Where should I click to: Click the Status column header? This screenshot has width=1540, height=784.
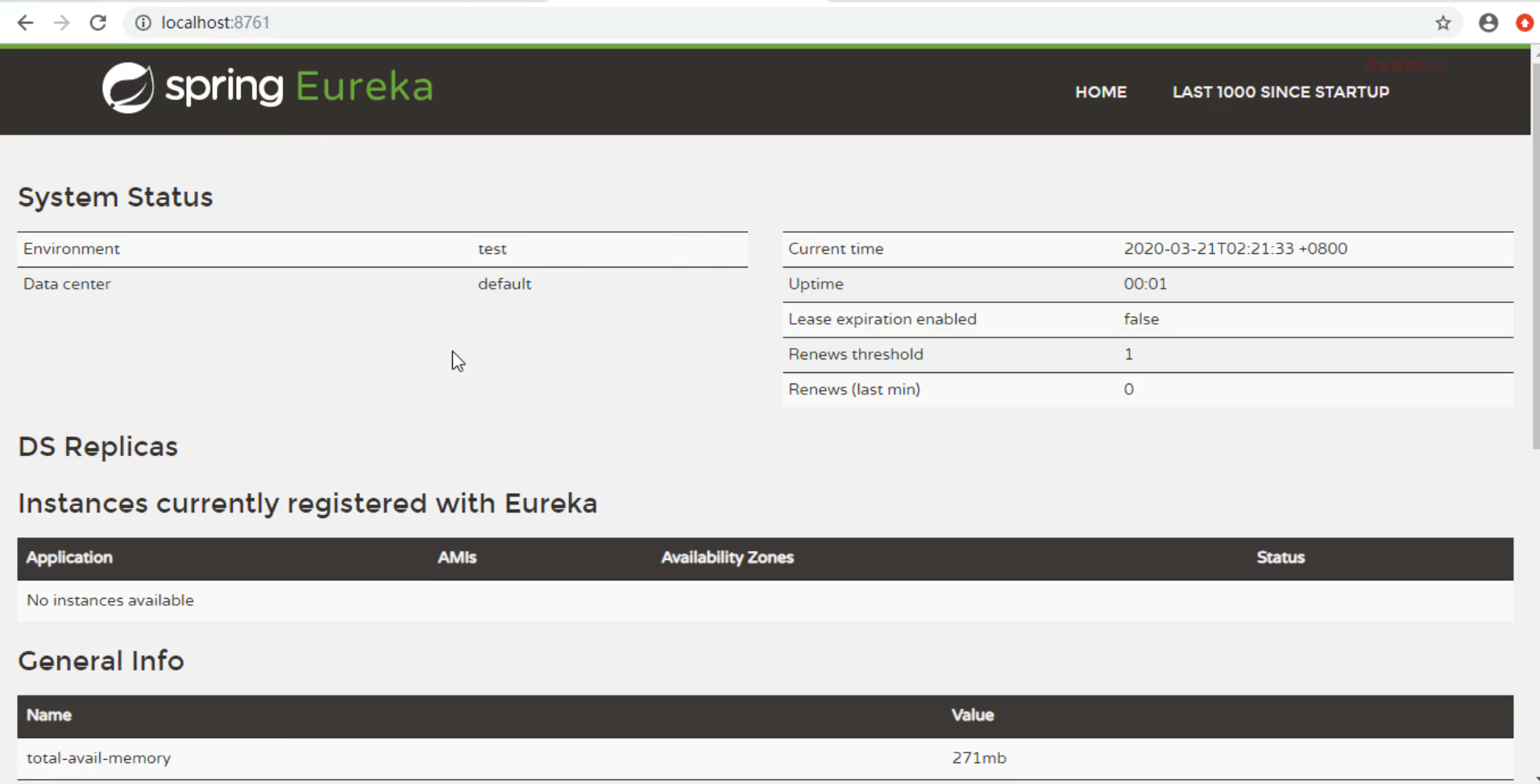click(1281, 558)
